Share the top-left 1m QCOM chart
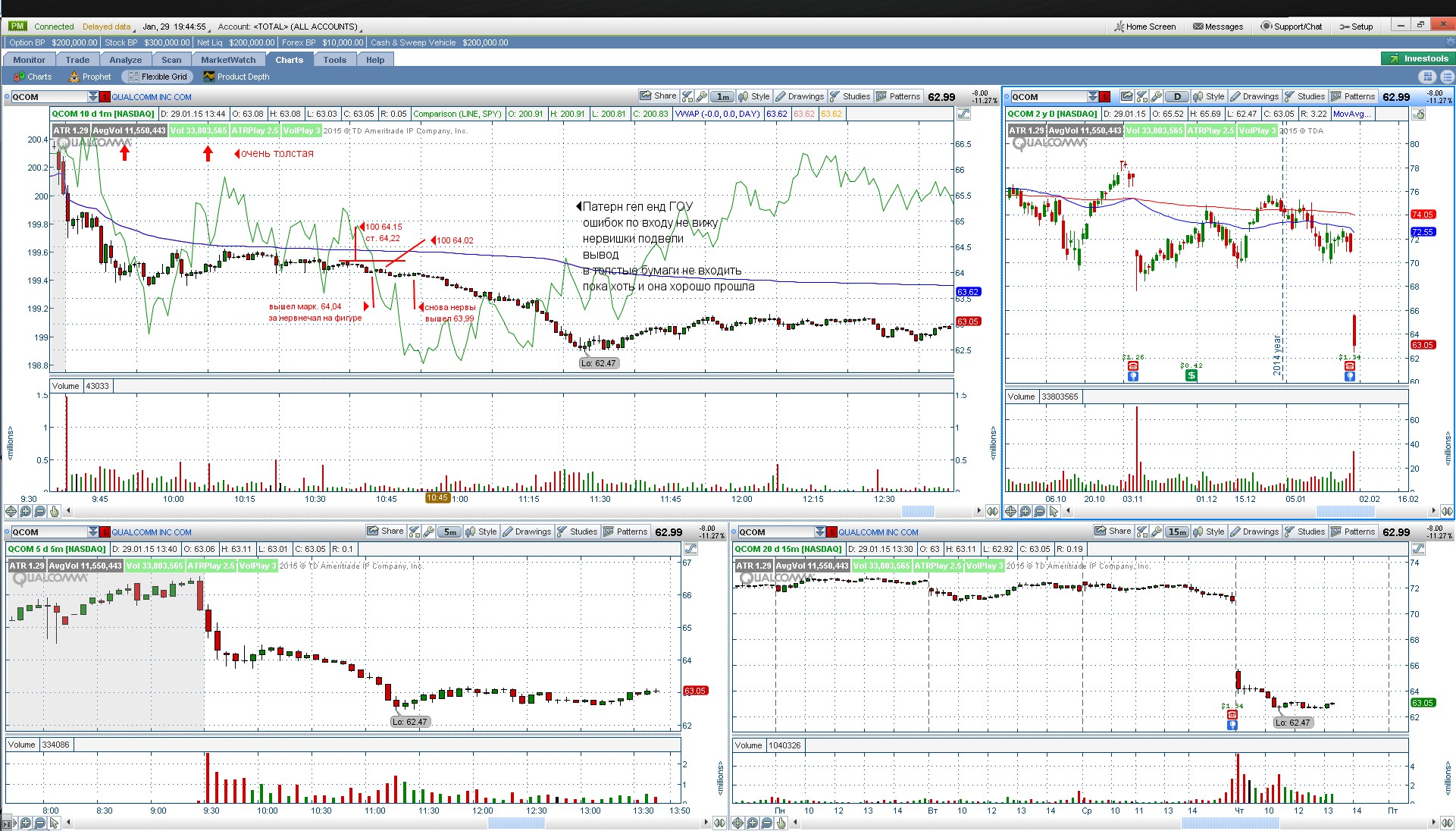The width and height of the screenshot is (1456, 831). 658,96
